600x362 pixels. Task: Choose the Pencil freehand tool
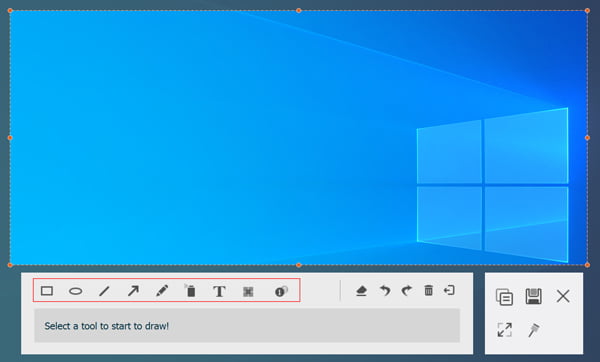pyautogui.click(x=162, y=291)
